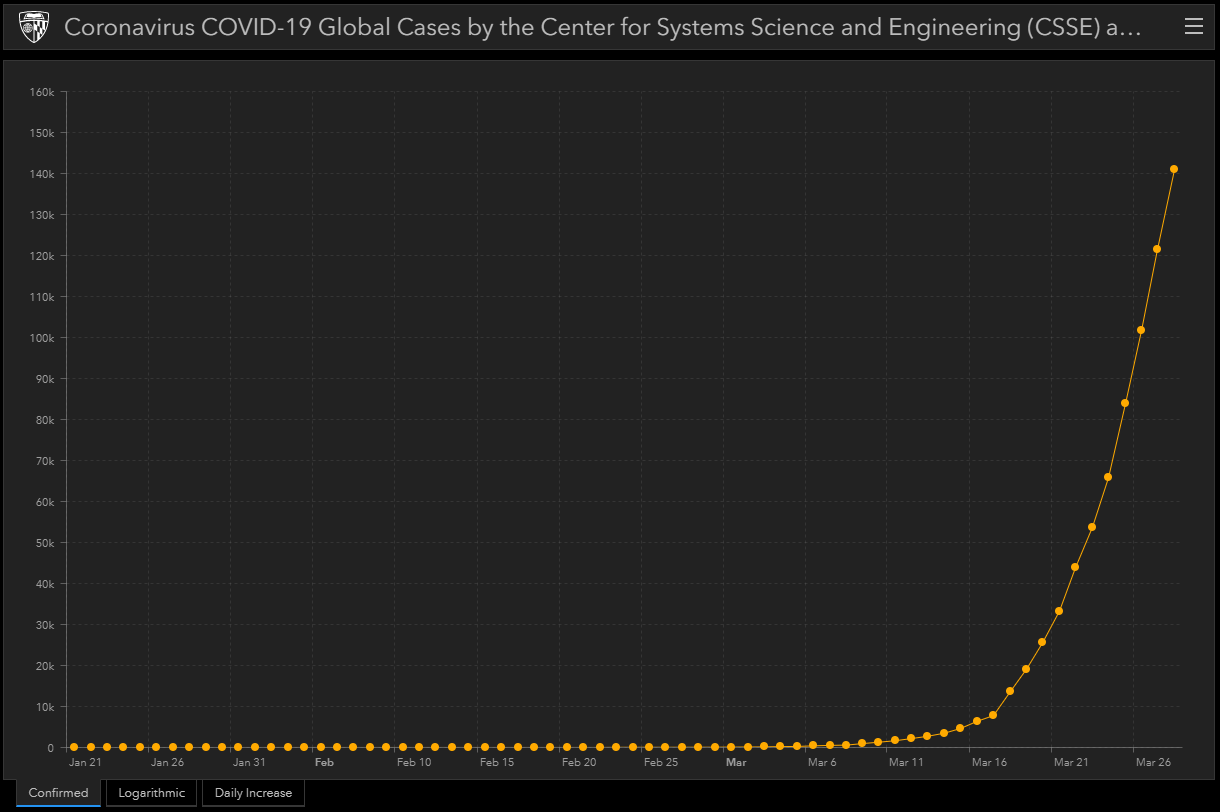1220x812 pixels.
Task: Select the Confirmed tab
Action: (58, 793)
